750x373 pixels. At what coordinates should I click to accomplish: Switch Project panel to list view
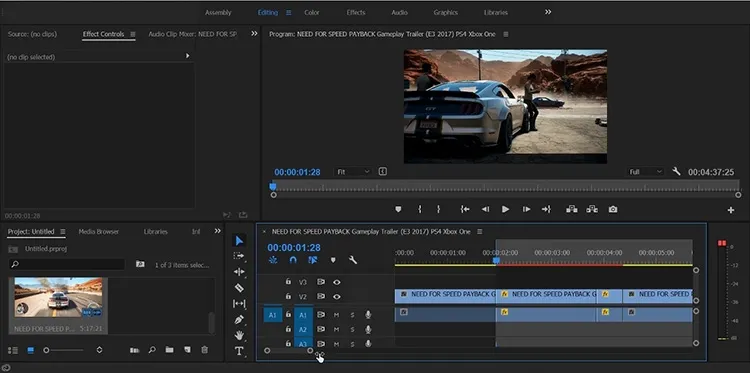[13, 350]
